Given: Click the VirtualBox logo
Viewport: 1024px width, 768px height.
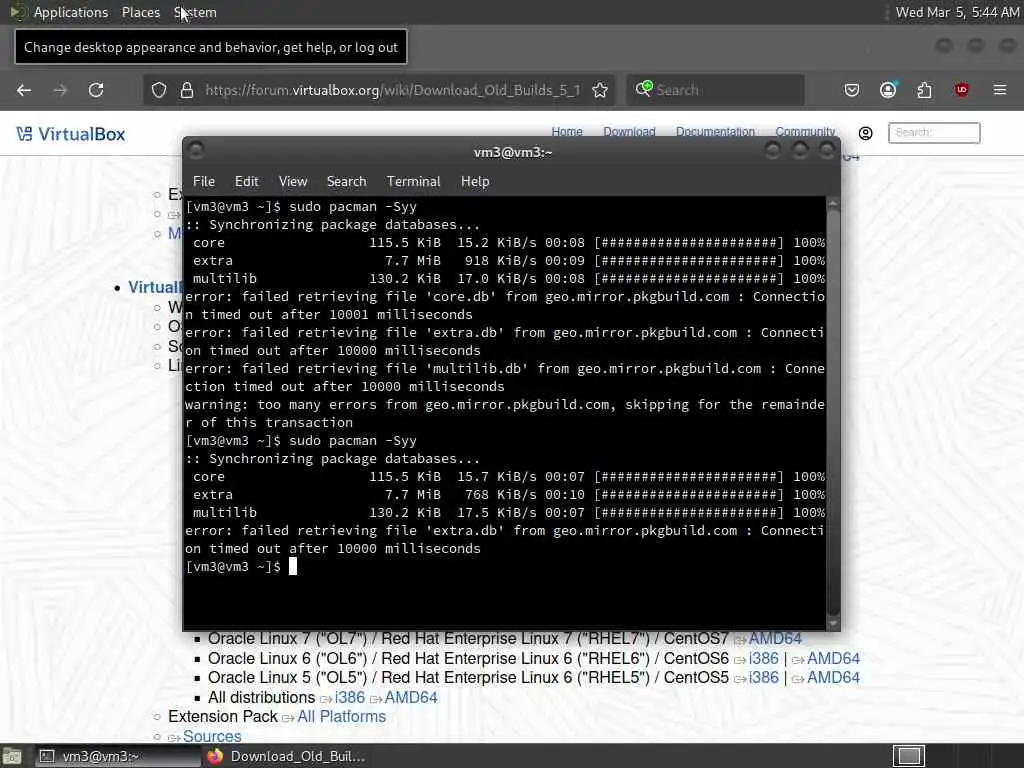Looking at the screenshot, I should (x=71, y=134).
